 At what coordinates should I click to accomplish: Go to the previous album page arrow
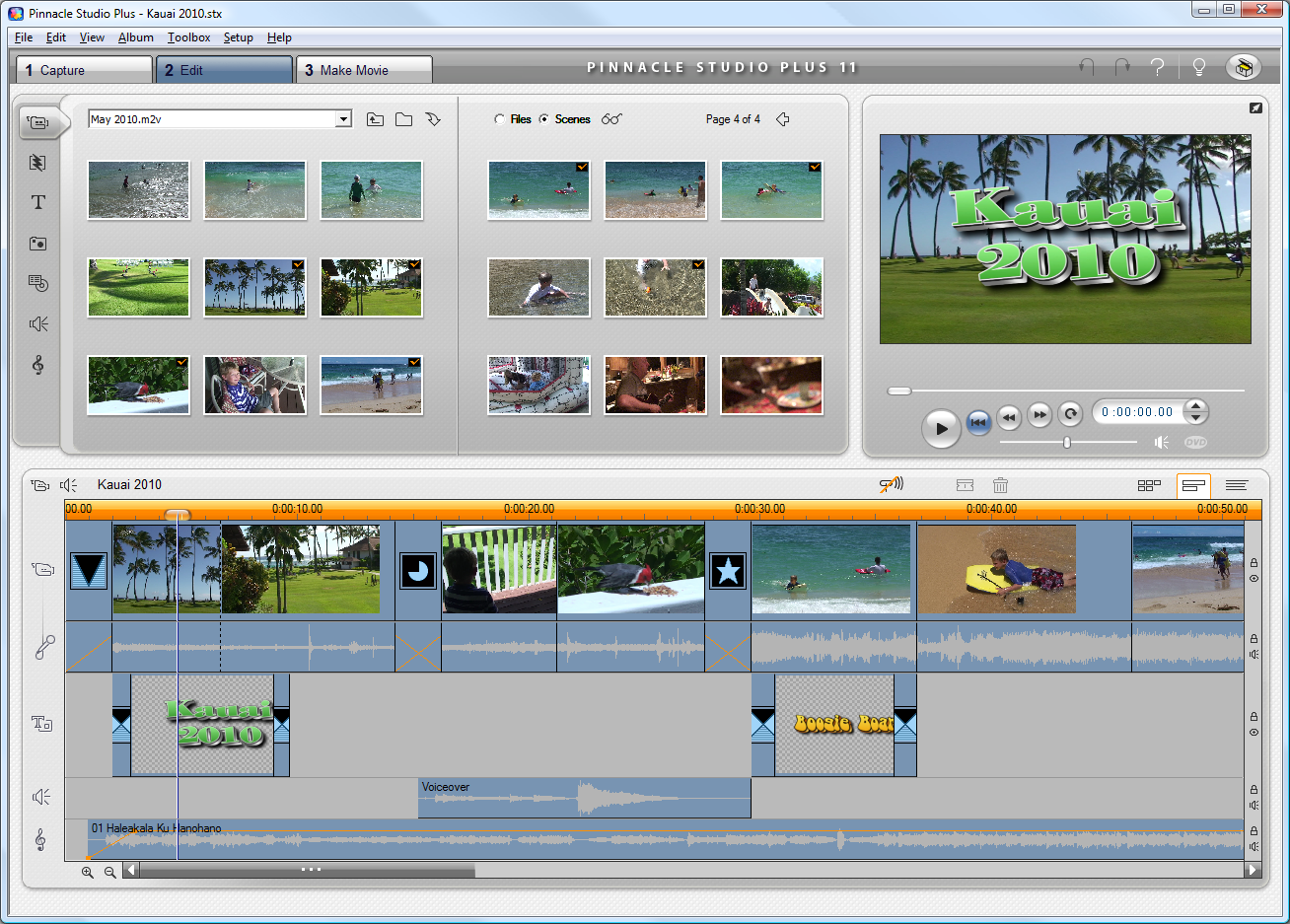pyautogui.click(x=783, y=119)
